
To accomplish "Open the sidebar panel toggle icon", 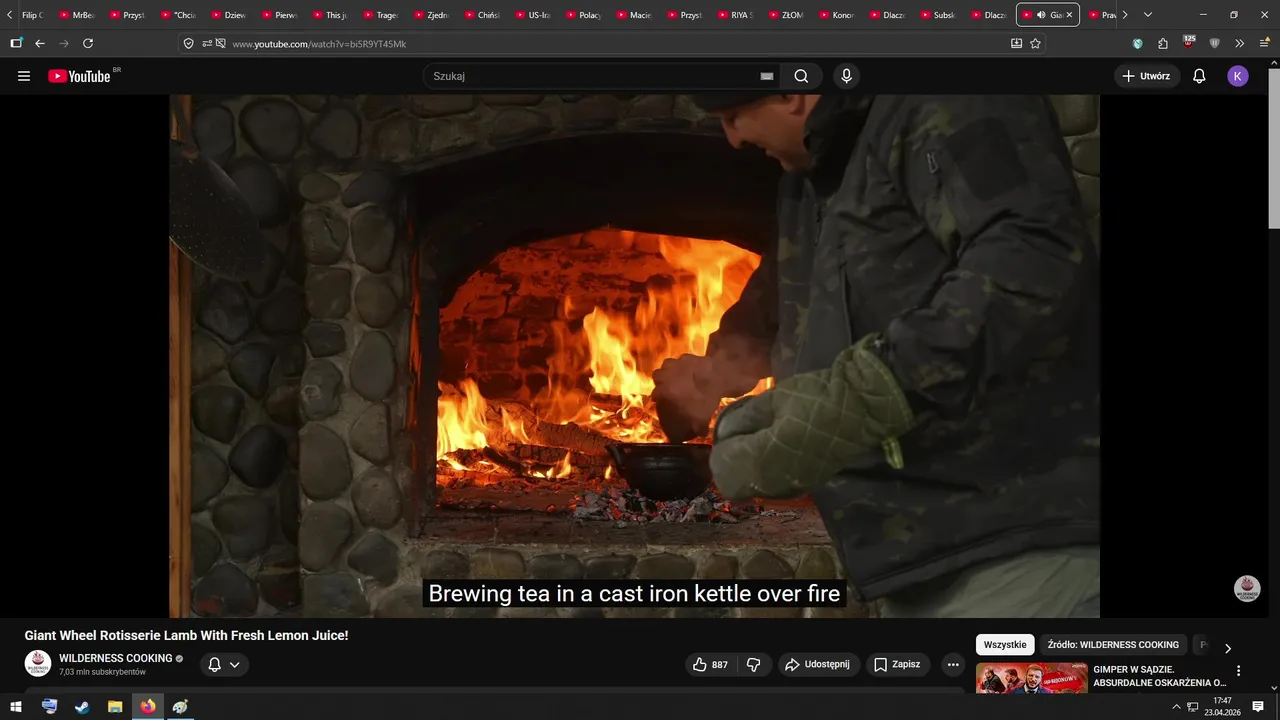I will tap(16, 43).
